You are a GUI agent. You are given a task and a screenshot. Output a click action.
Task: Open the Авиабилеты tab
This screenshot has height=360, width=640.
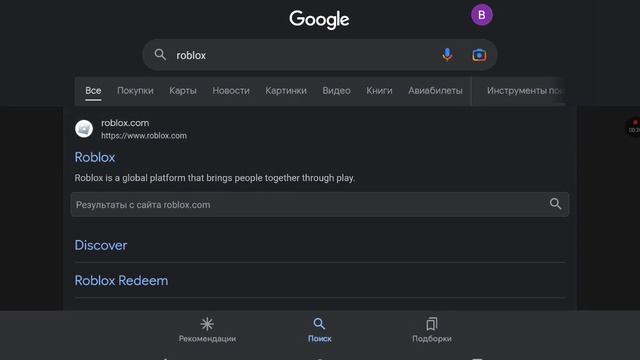coord(436,91)
